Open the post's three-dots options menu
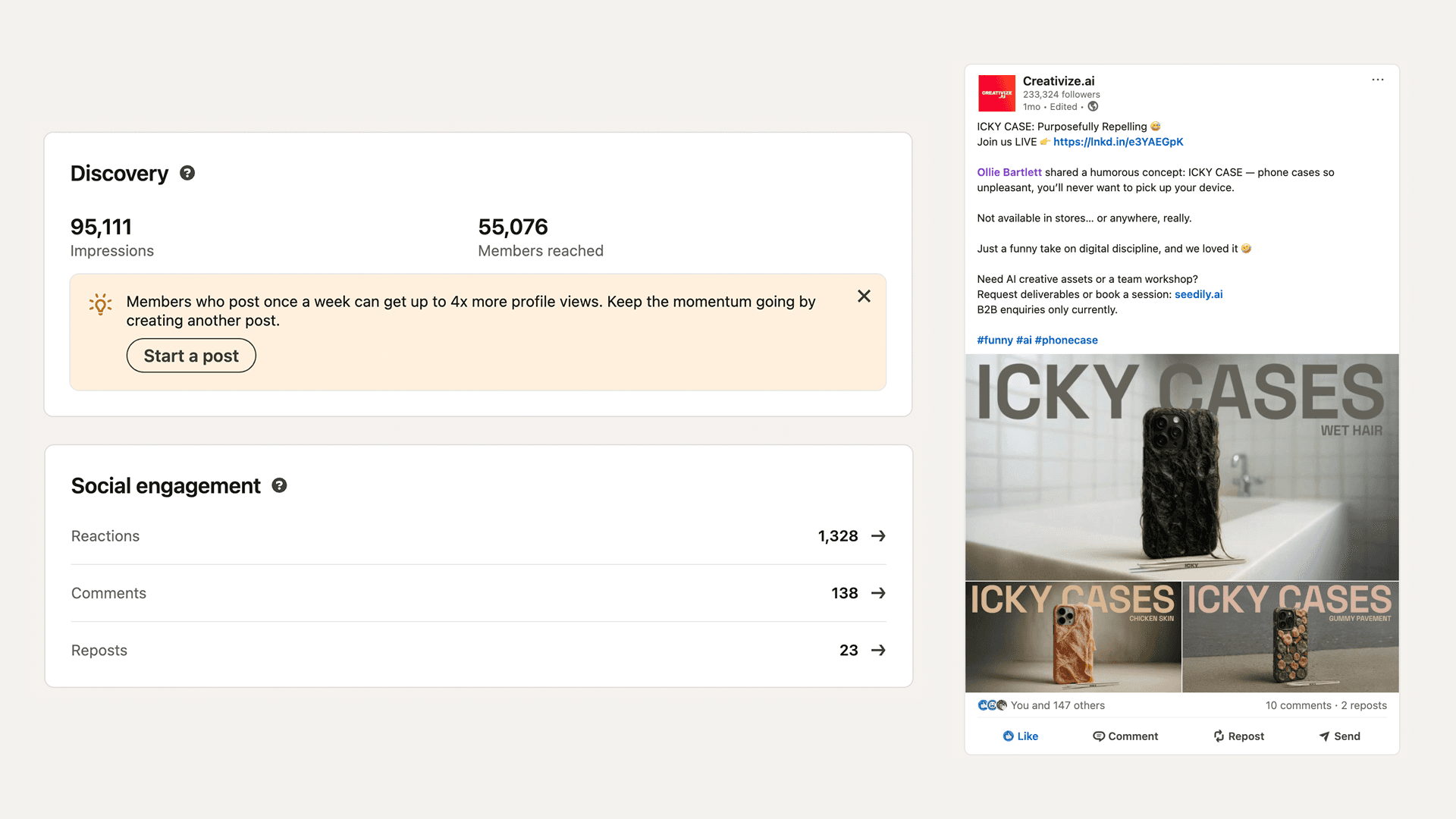Viewport: 1456px width, 819px height. coord(1377,80)
